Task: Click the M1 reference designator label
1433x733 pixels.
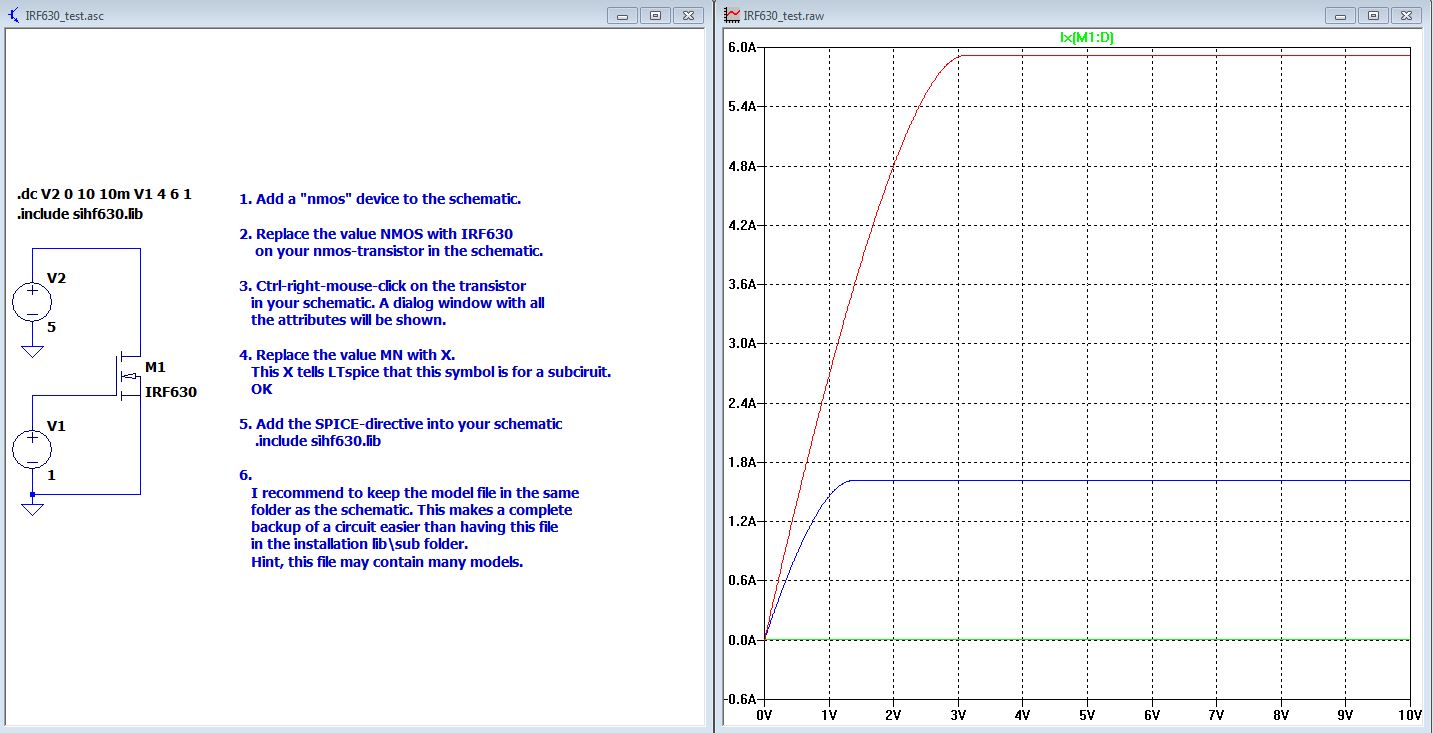Action: (157, 367)
